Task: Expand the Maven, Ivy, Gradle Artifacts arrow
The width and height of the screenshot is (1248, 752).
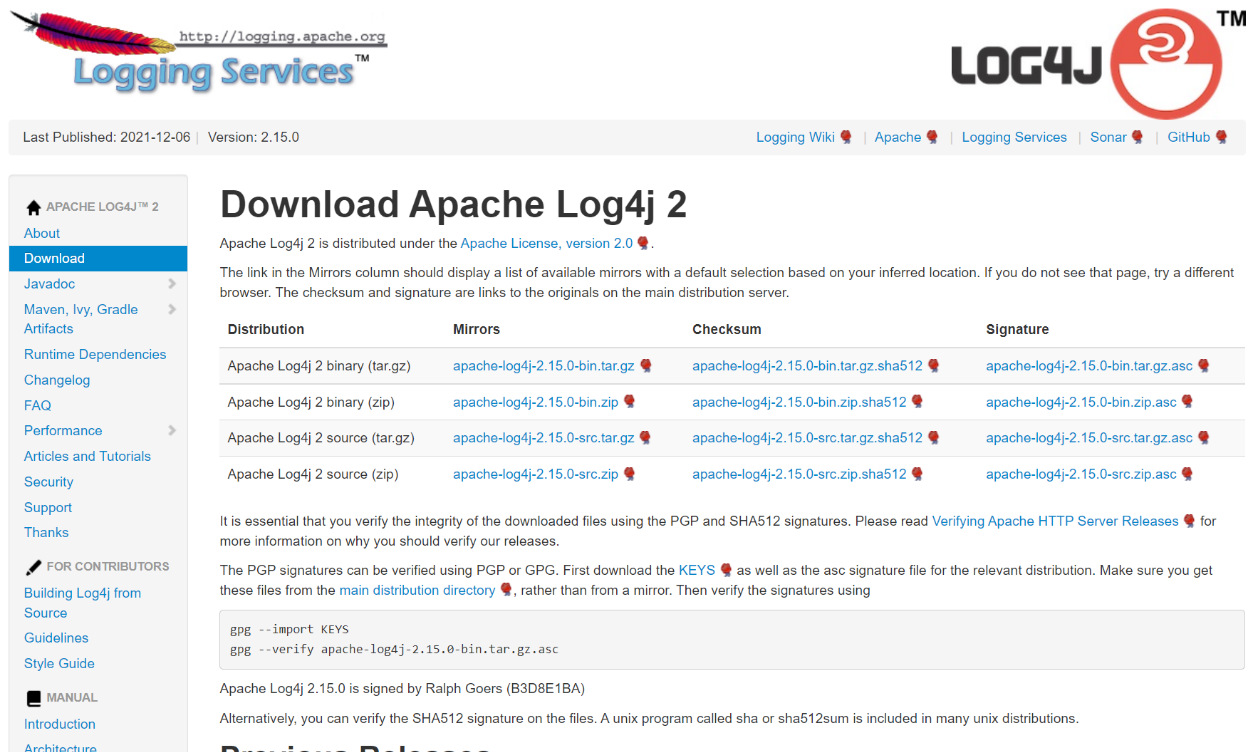Action: pyautogui.click(x=172, y=310)
